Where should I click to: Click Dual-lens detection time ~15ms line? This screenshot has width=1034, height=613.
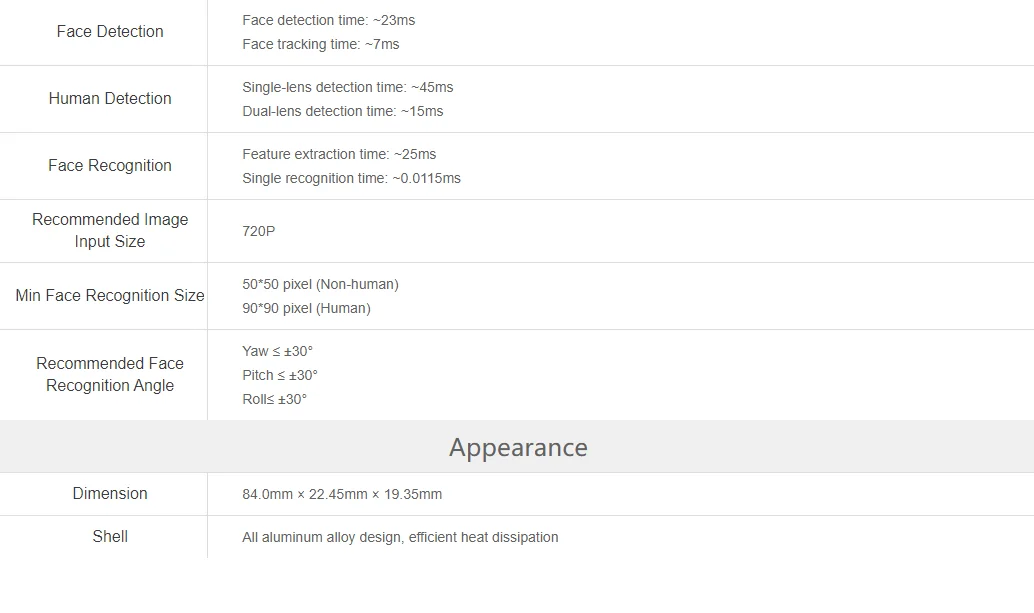tap(342, 111)
